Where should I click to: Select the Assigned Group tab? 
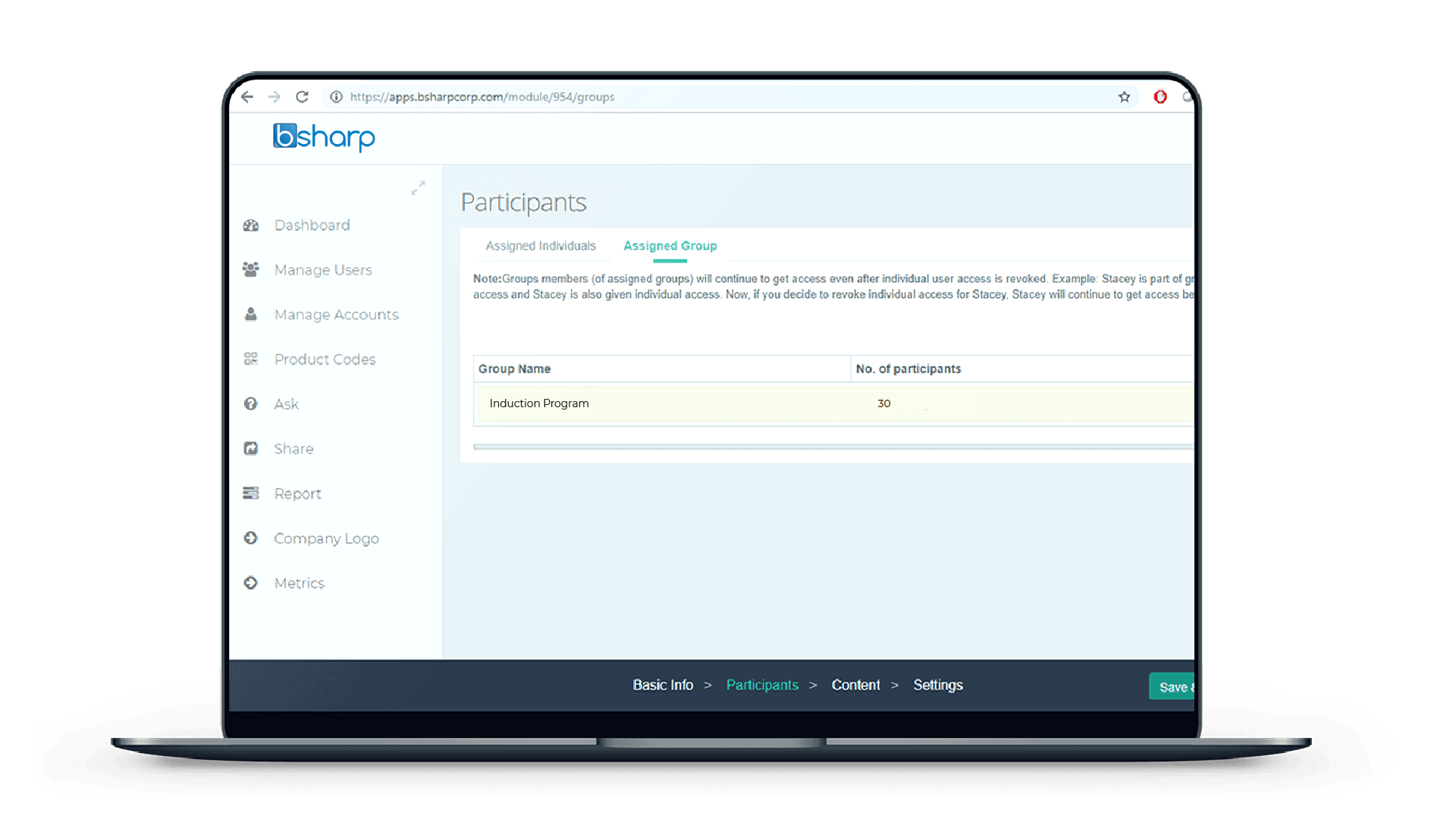pos(670,246)
